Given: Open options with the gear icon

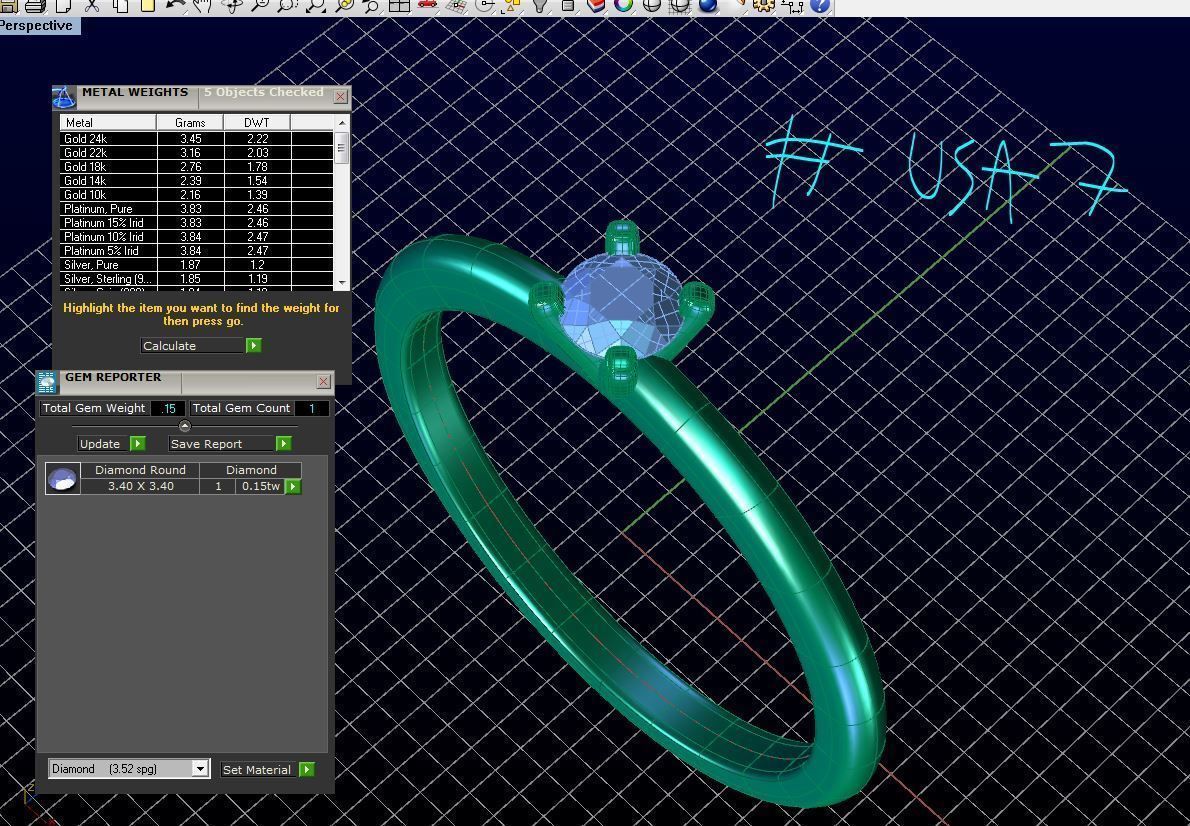Looking at the screenshot, I should [764, 5].
